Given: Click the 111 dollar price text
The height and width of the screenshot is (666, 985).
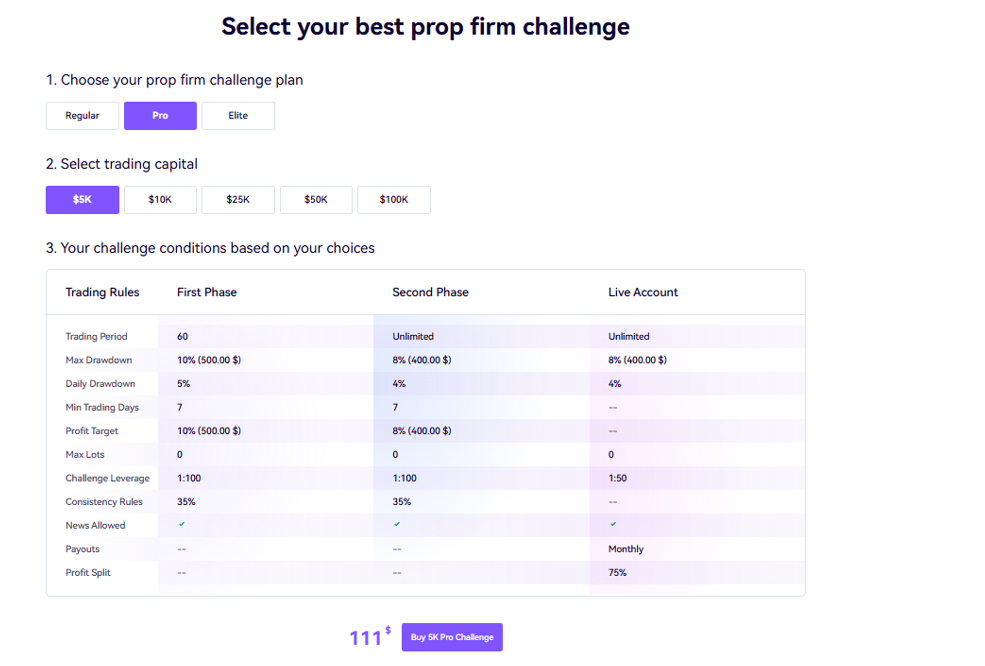Looking at the screenshot, I should click(x=366, y=638).
